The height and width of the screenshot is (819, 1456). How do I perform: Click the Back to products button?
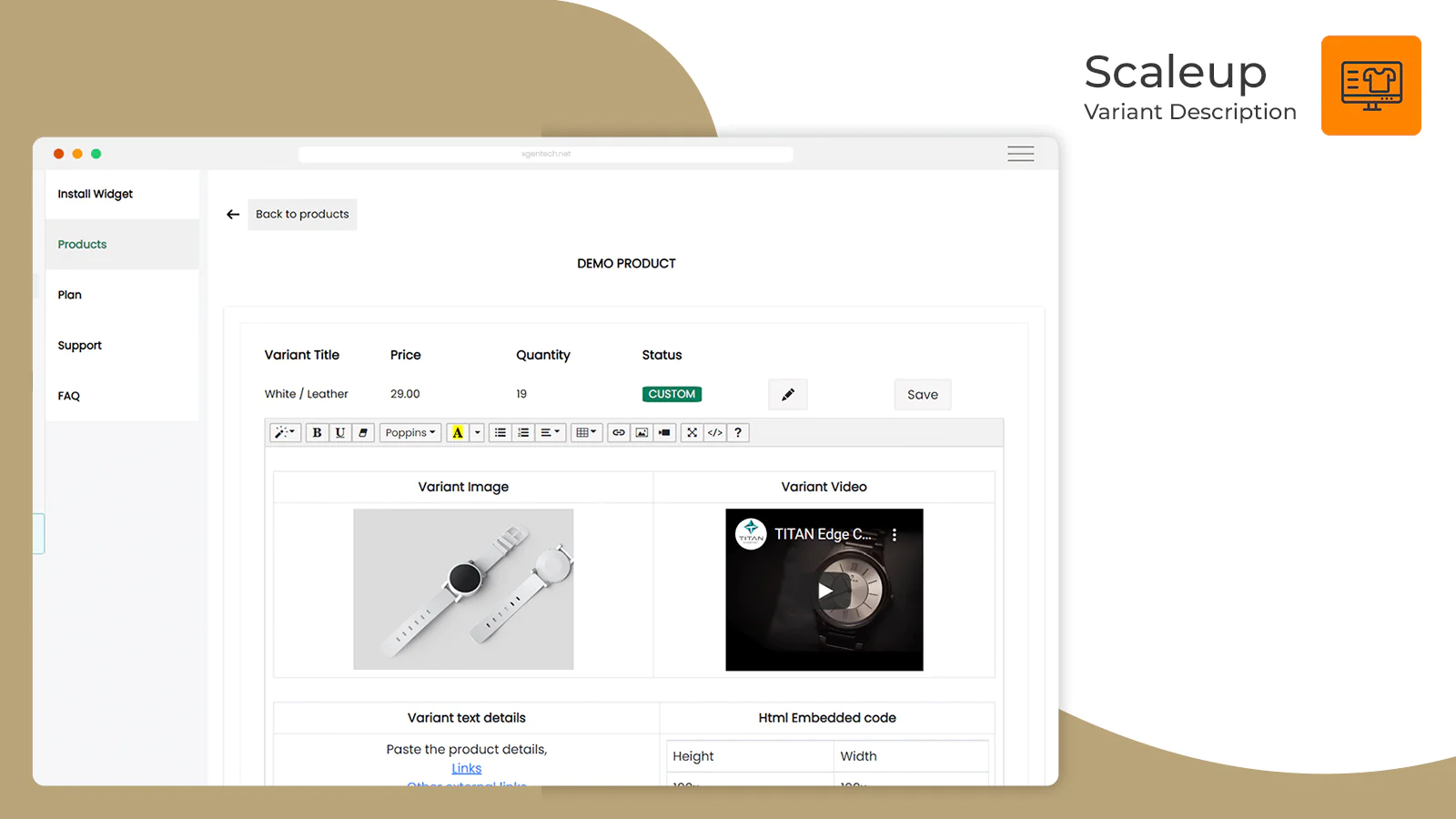[302, 215]
